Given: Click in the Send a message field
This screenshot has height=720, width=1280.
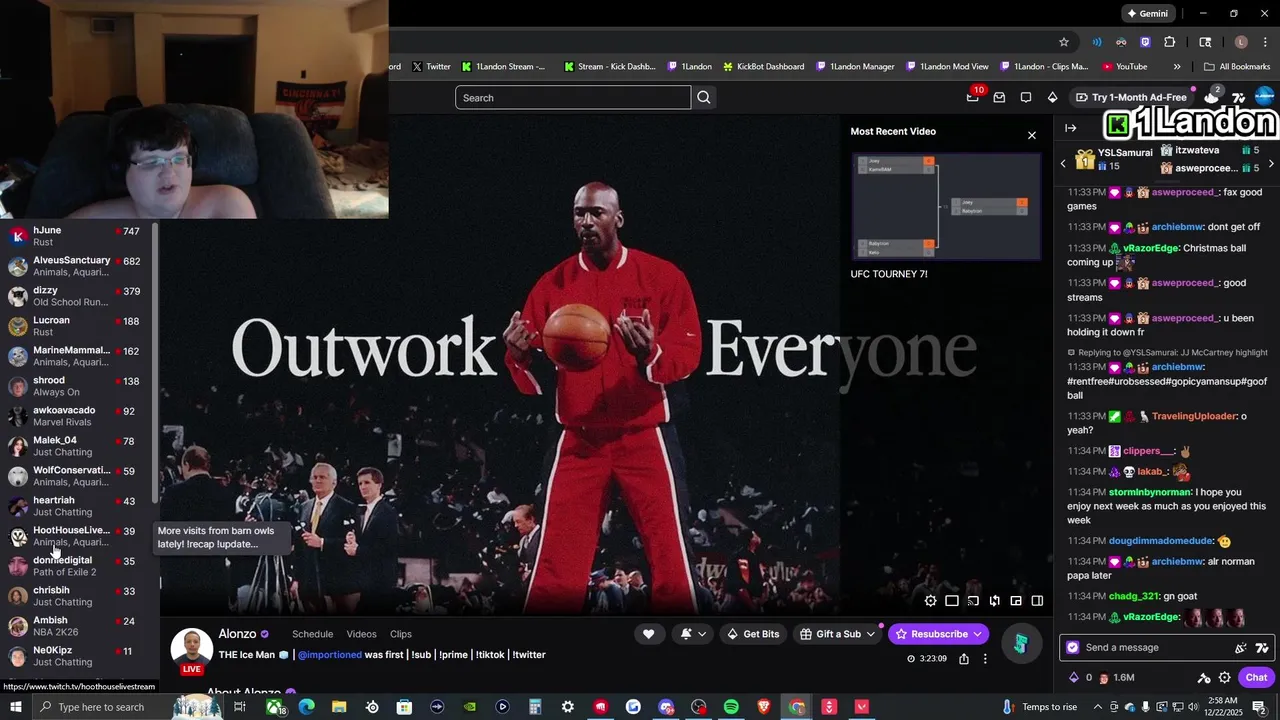Looking at the screenshot, I should tap(1155, 648).
